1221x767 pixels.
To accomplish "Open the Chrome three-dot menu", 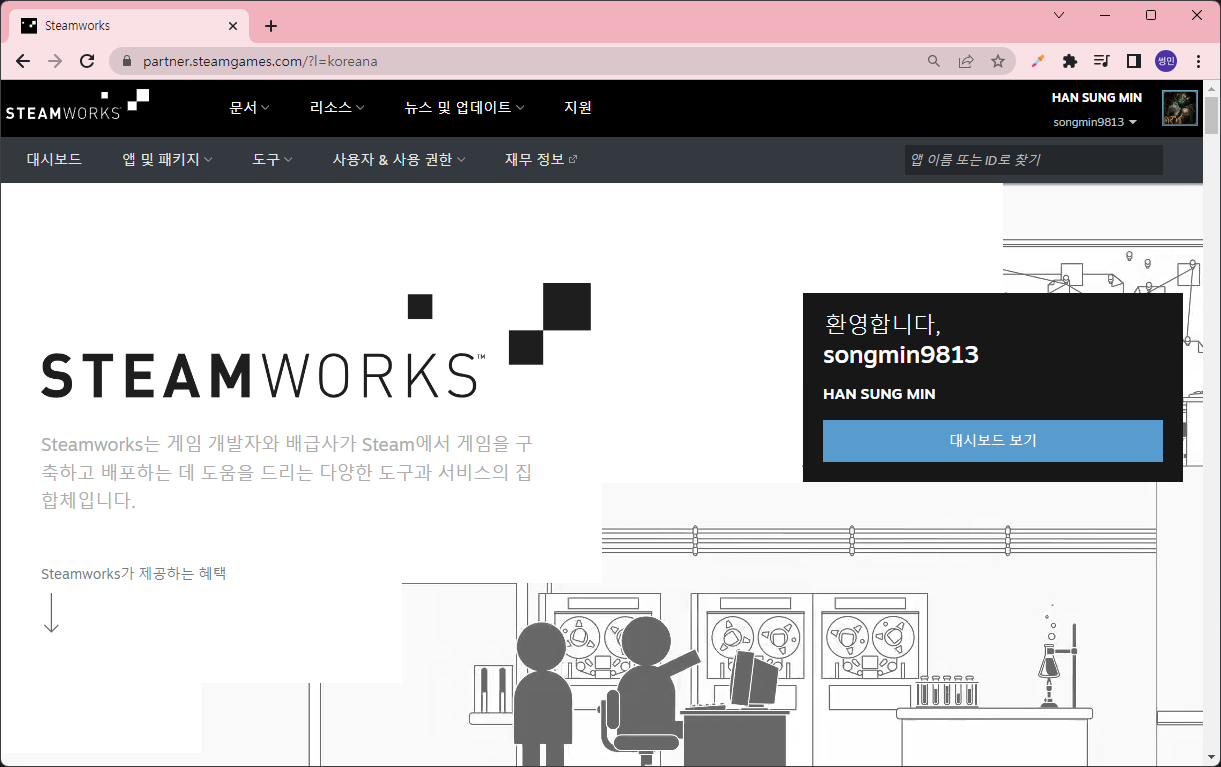I will [1198, 61].
